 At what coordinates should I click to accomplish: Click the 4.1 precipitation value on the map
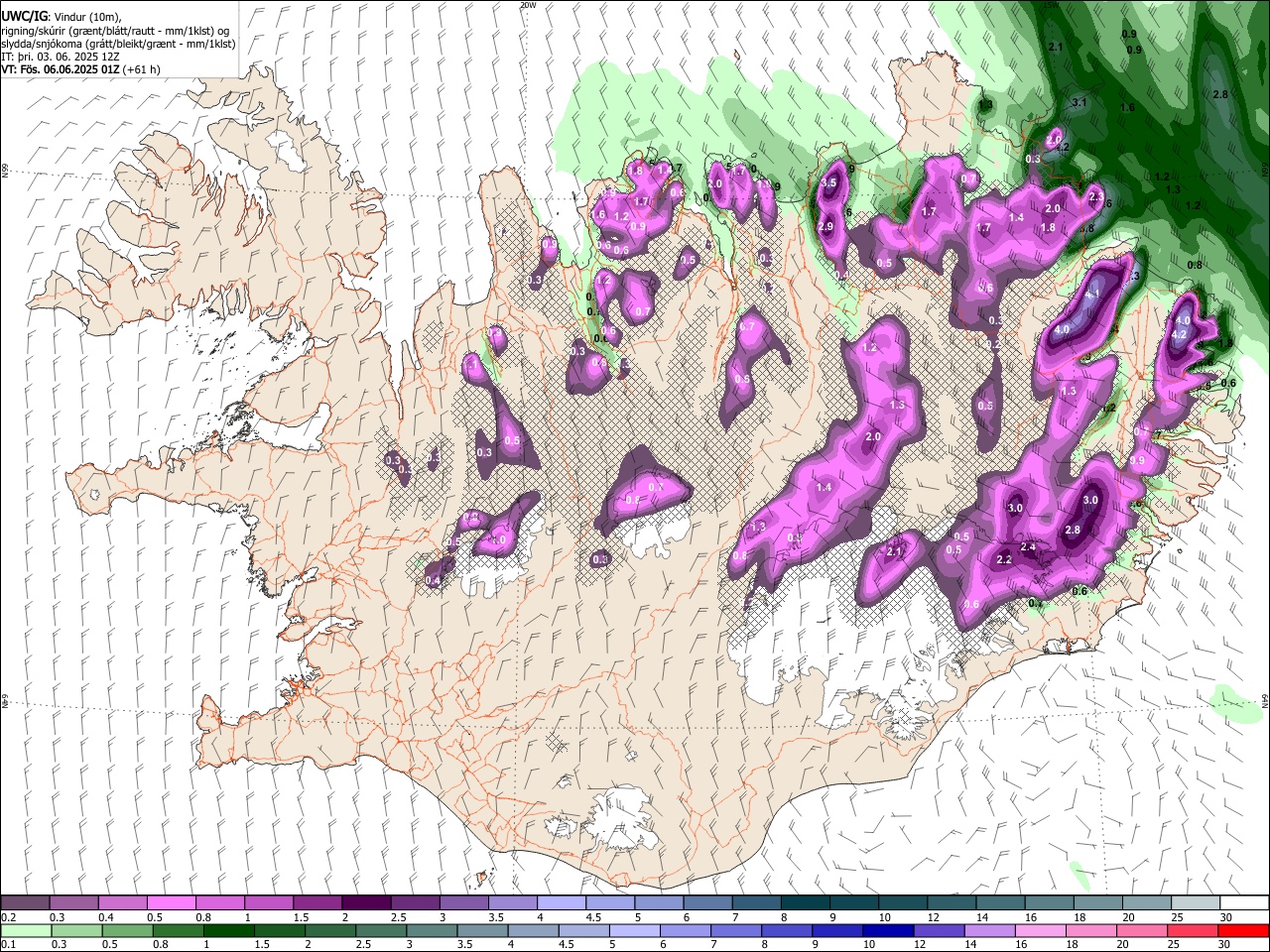1093,295
